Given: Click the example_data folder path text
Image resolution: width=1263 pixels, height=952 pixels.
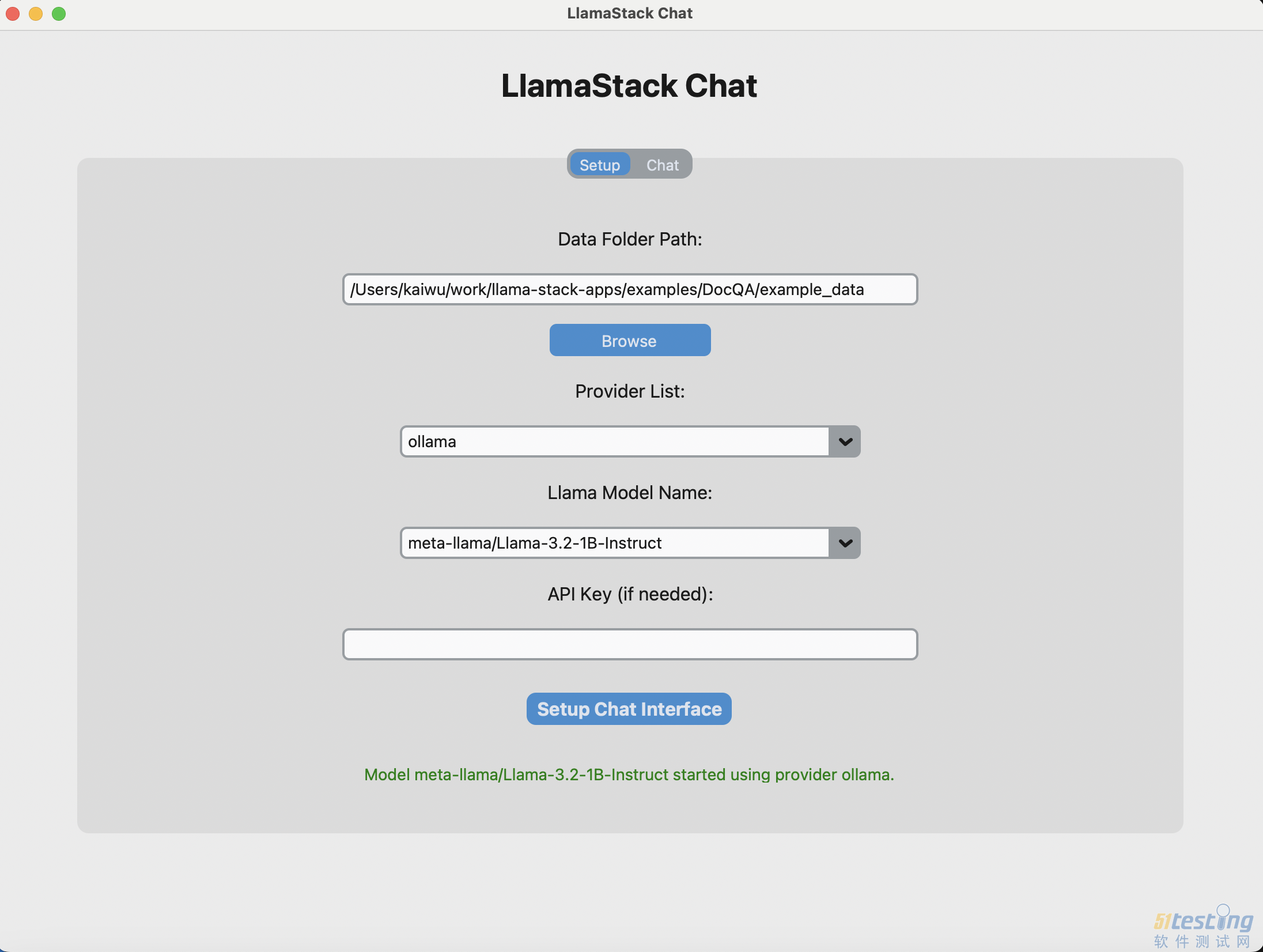Looking at the screenshot, I should coord(606,289).
